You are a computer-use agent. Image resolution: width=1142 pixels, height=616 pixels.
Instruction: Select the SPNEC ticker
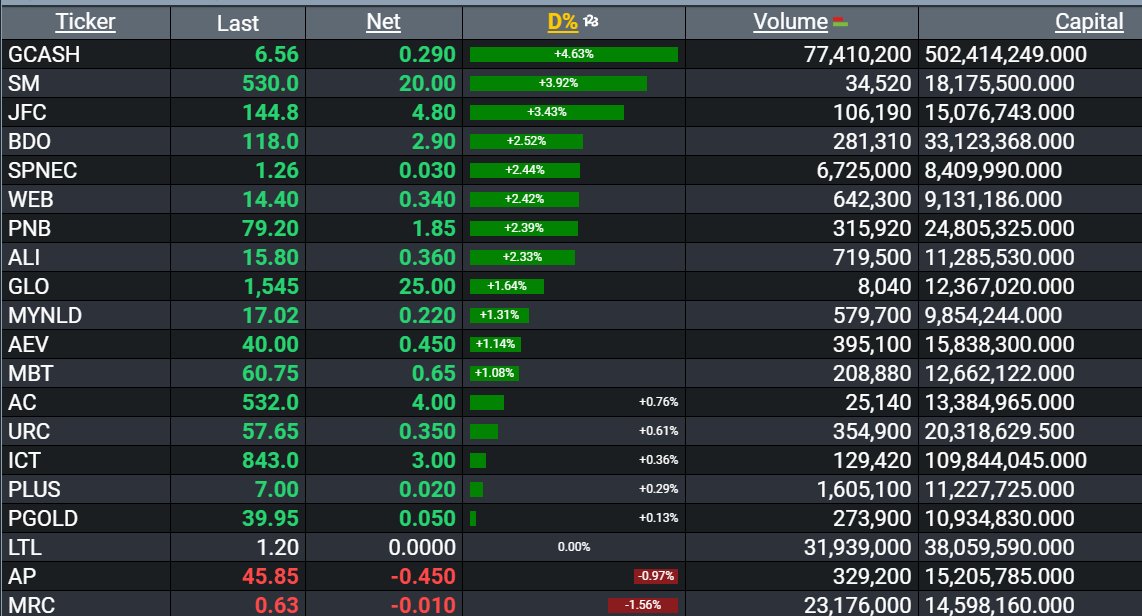42,170
